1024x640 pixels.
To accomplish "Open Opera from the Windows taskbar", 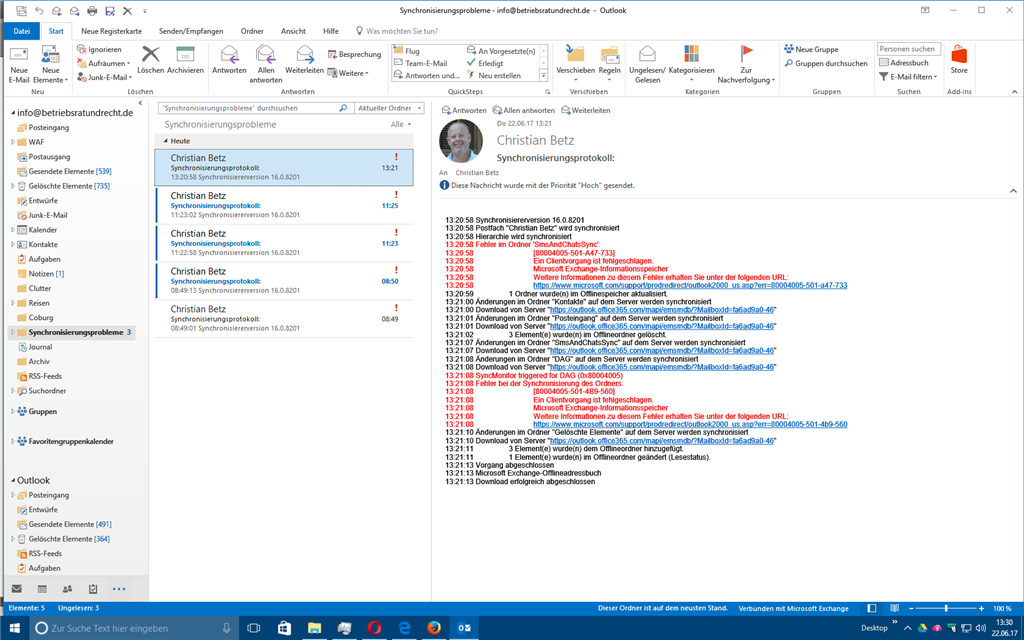I will (x=374, y=628).
